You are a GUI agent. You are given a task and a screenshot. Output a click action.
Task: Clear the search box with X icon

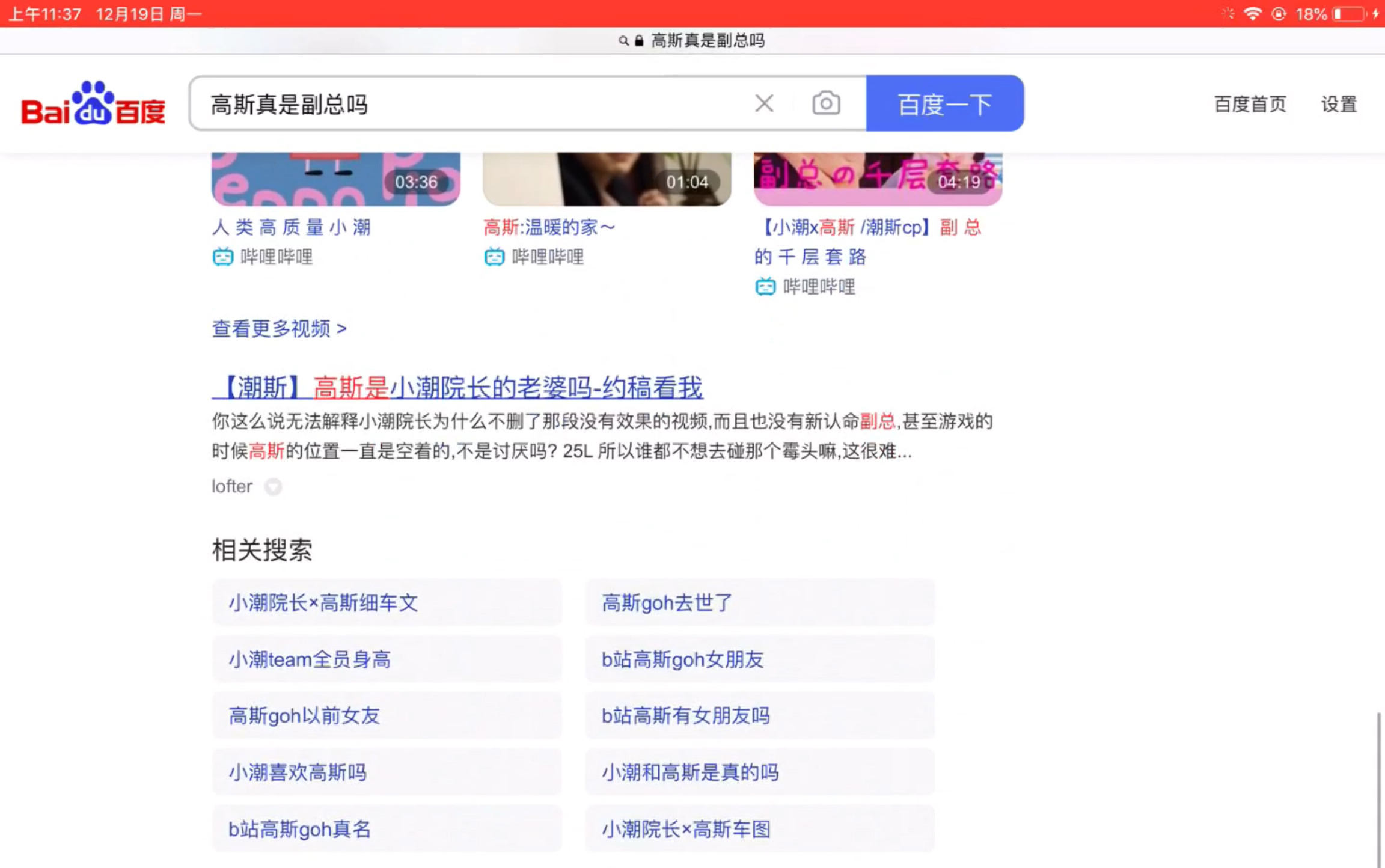point(764,103)
